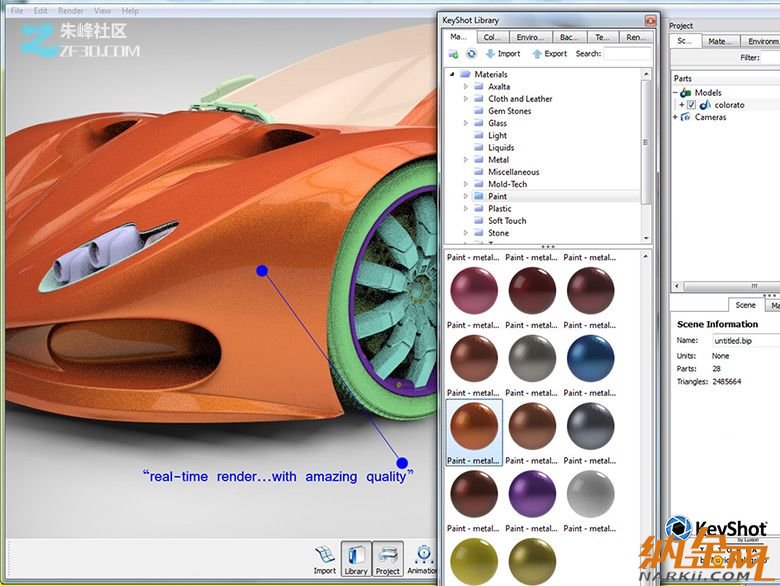Image resolution: width=780 pixels, height=586 pixels.
Task: Expand the Cloth and Leather folder
Action: (x=466, y=98)
